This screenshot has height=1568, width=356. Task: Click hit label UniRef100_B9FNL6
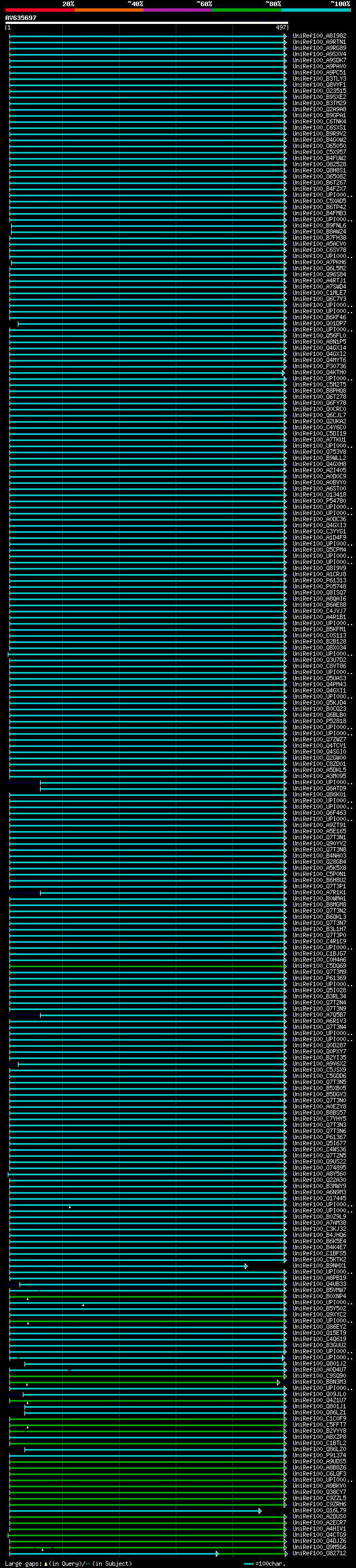319,225
